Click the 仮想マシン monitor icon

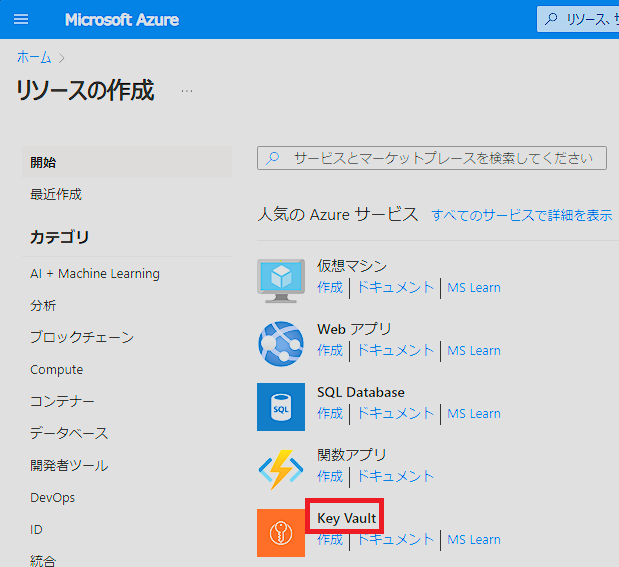[281, 281]
